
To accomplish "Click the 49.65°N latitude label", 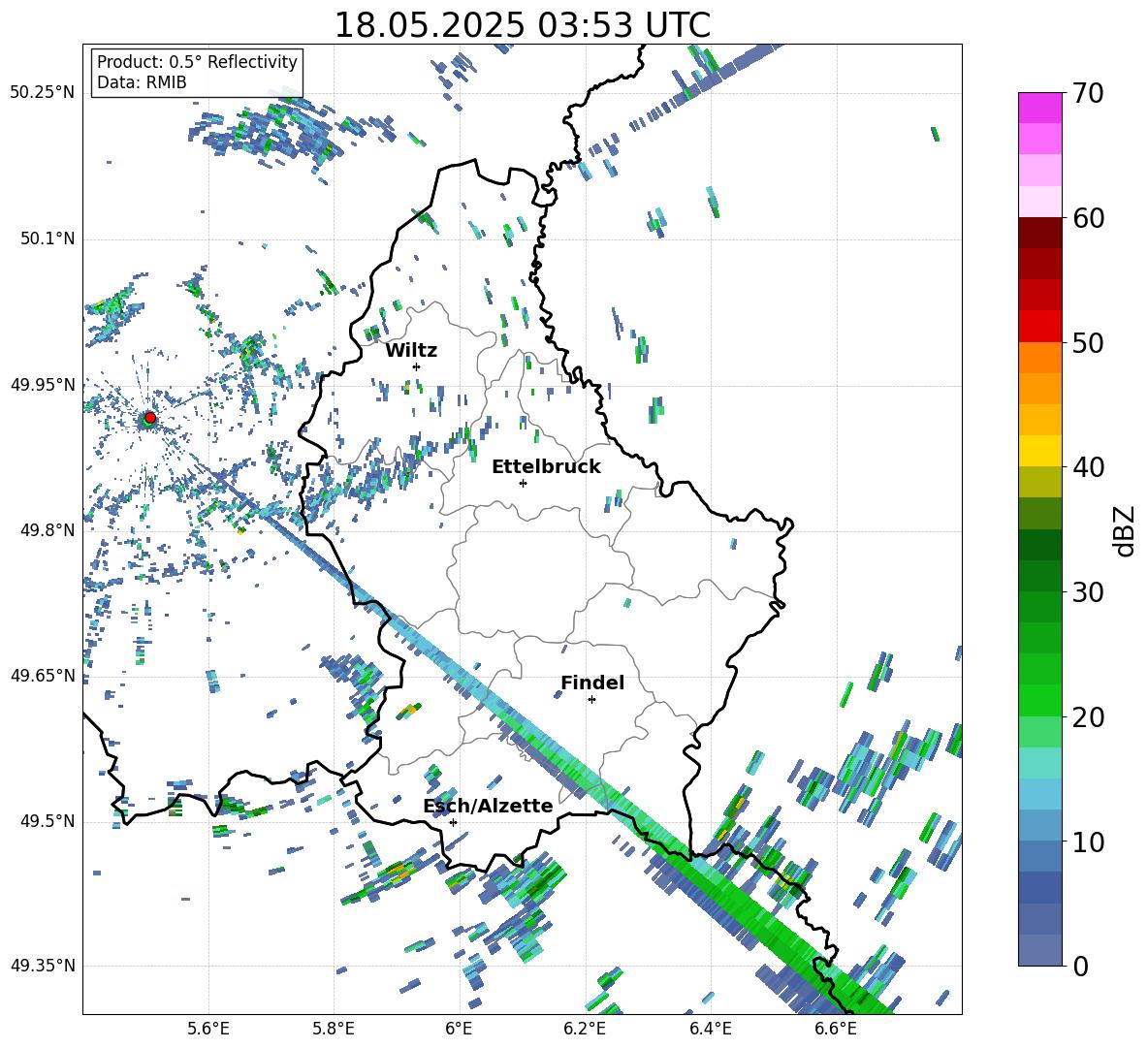I will pyautogui.click(x=43, y=675).
